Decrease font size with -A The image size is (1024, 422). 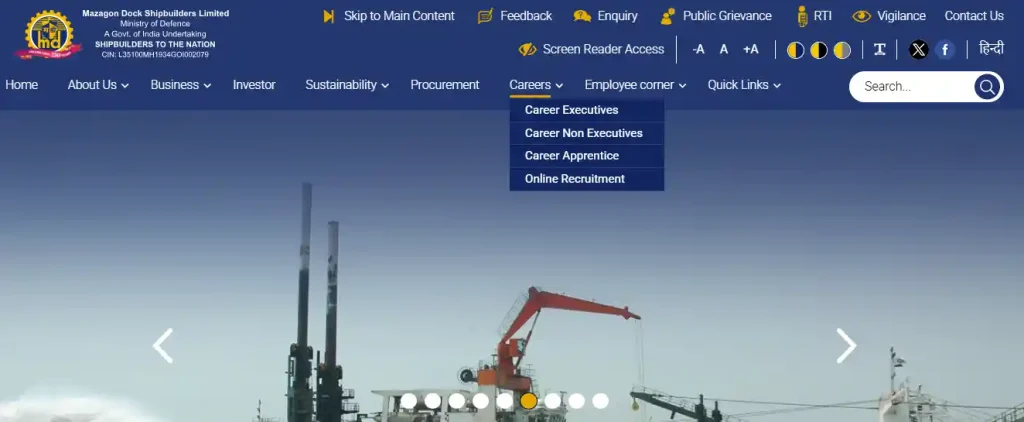tap(698, 50)
